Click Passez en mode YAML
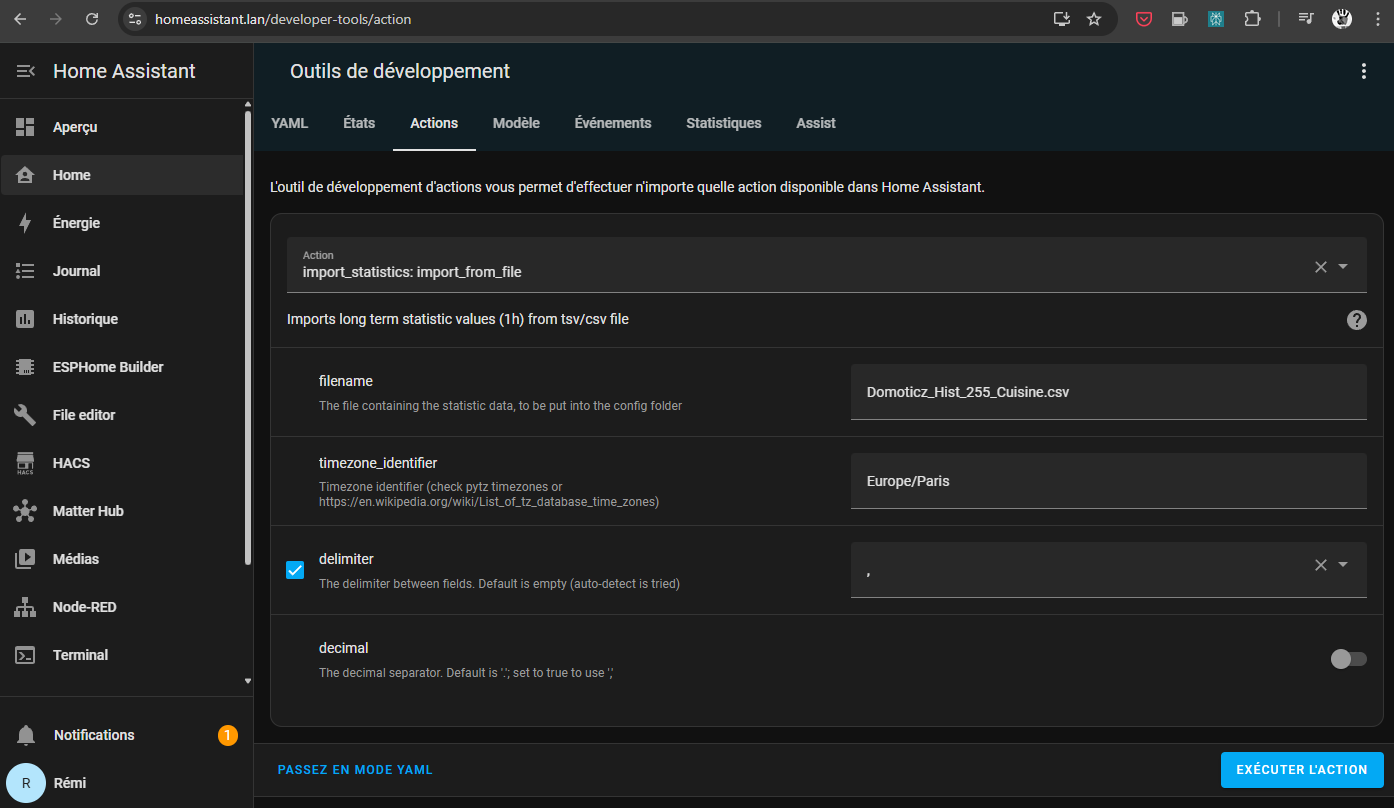 coord(355,770)
